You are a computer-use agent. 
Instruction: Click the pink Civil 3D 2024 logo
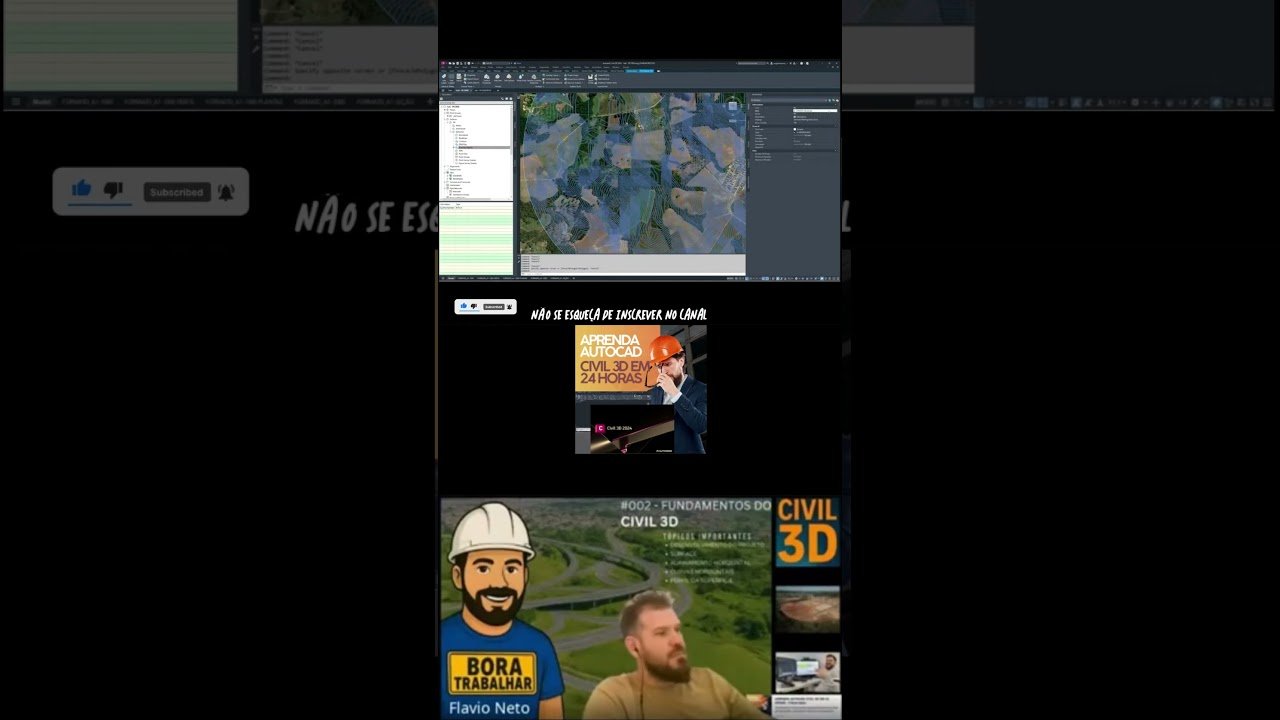(x=600, y=428)
